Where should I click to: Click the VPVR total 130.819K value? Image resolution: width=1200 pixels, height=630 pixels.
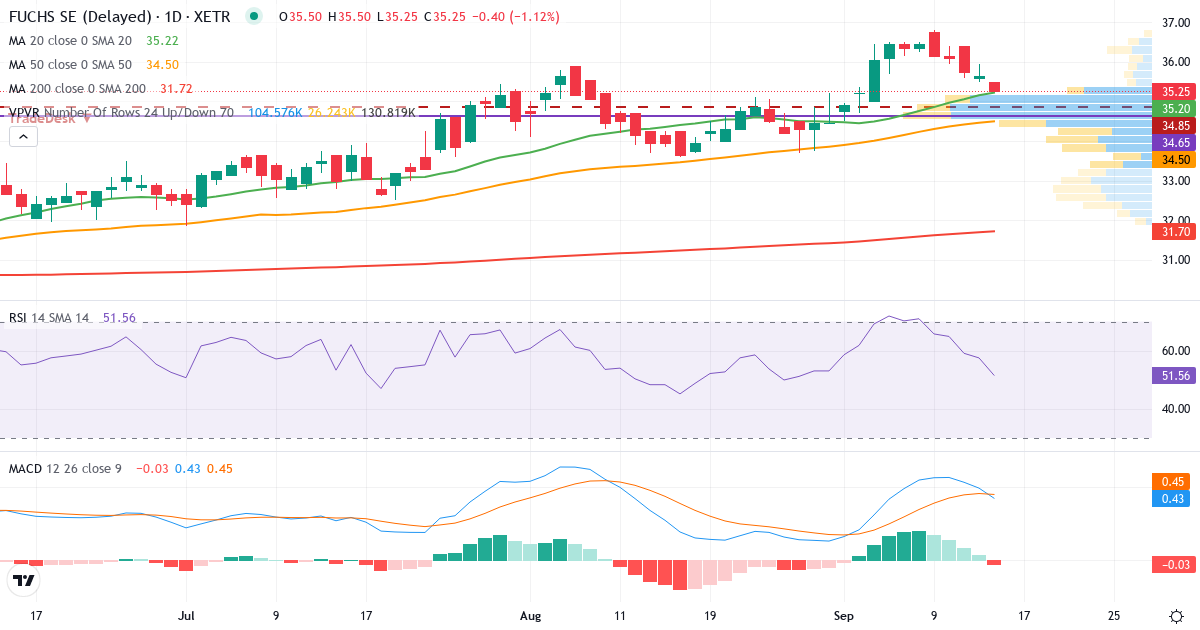pyautogui.click(x=388, y=113)
